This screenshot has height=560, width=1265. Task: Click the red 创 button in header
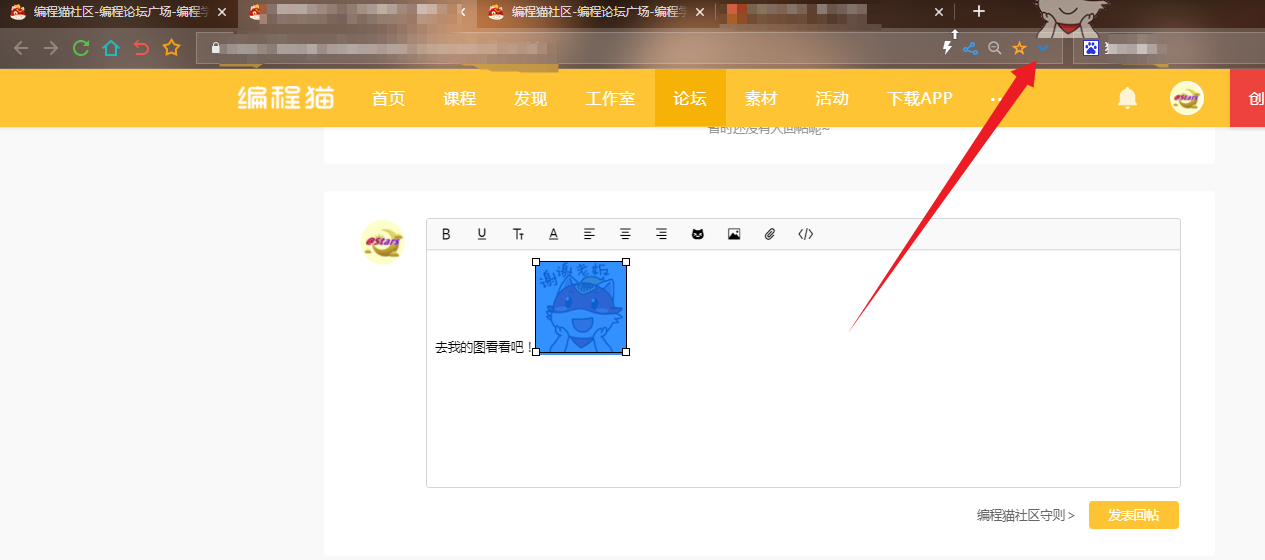coord(1248,98)
